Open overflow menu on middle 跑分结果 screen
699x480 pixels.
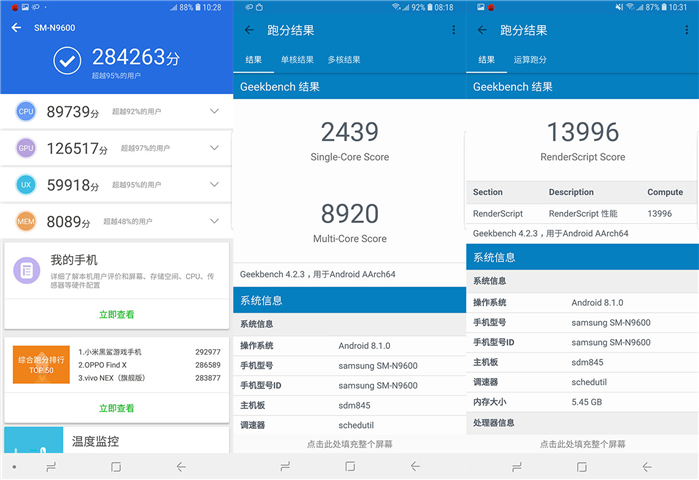[453, 30]
